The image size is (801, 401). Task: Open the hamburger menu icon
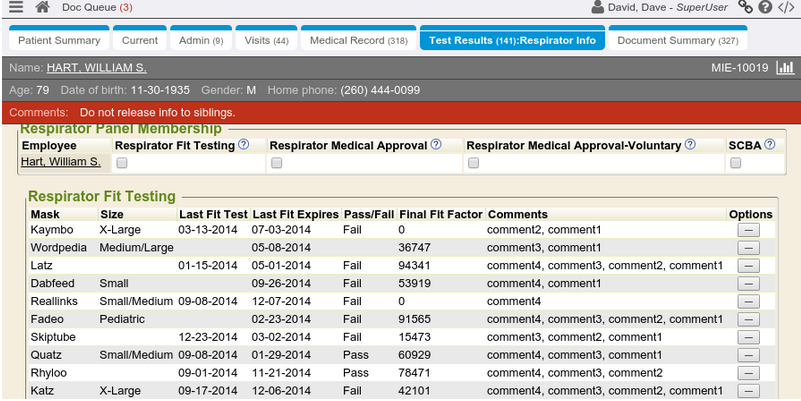click(15, 8)
